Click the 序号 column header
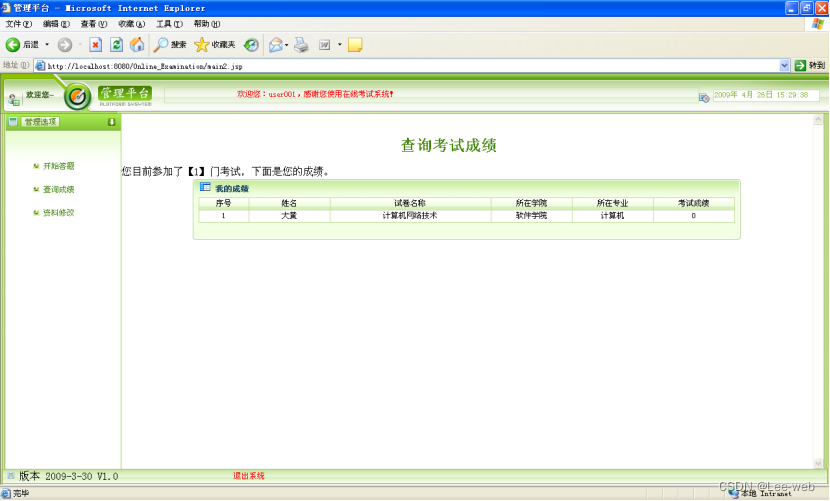This screenshot has width=830, height=501. pyautogui.click(x=223, y=203)
